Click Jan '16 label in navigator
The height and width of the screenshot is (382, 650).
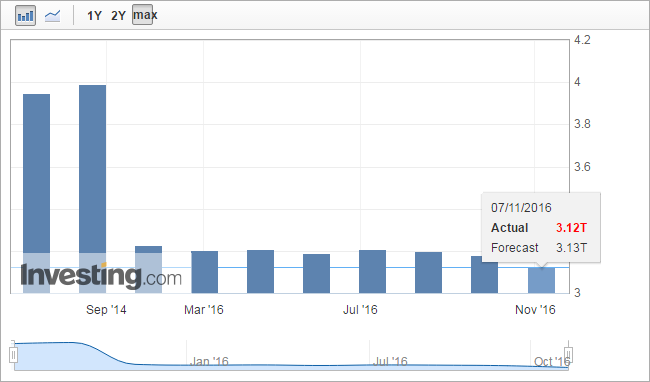tap(209, 361)
